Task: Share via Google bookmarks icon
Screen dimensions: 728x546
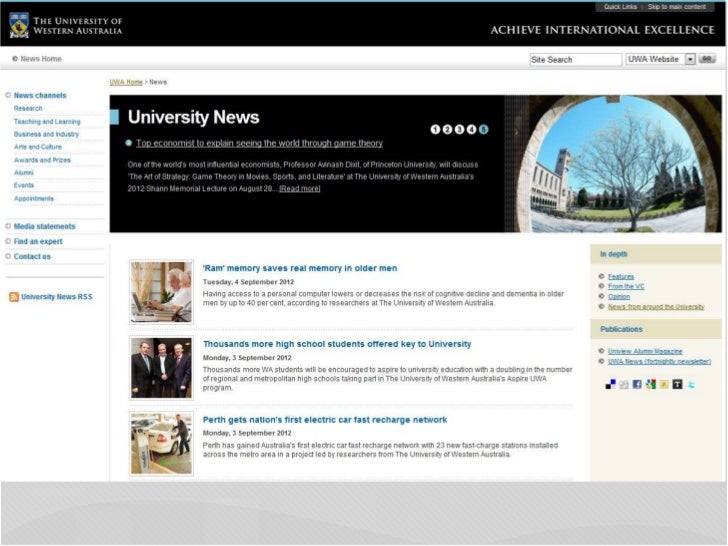Action: pos(650,384)
